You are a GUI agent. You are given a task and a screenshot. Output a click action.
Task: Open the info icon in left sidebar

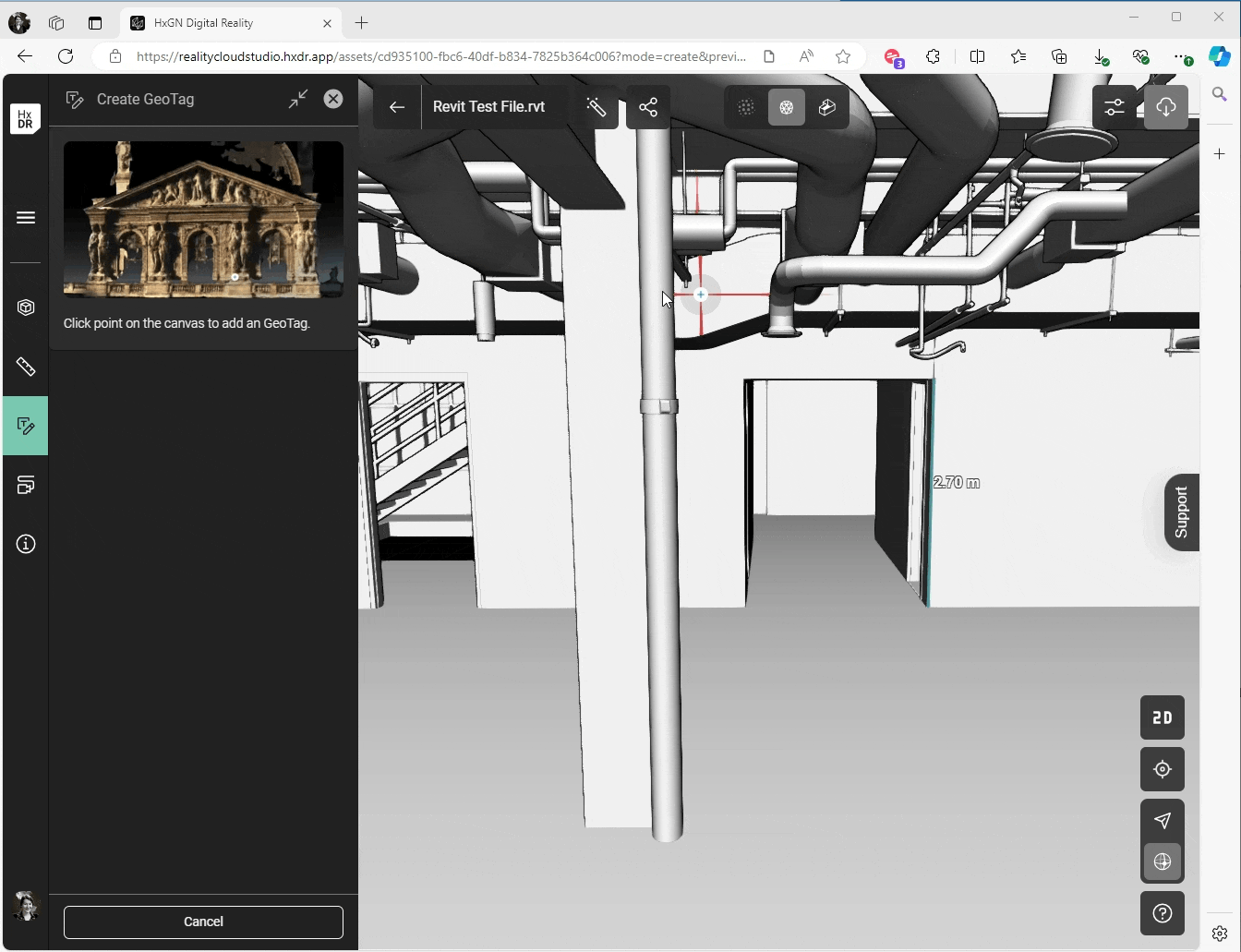[x=26, y=544]
